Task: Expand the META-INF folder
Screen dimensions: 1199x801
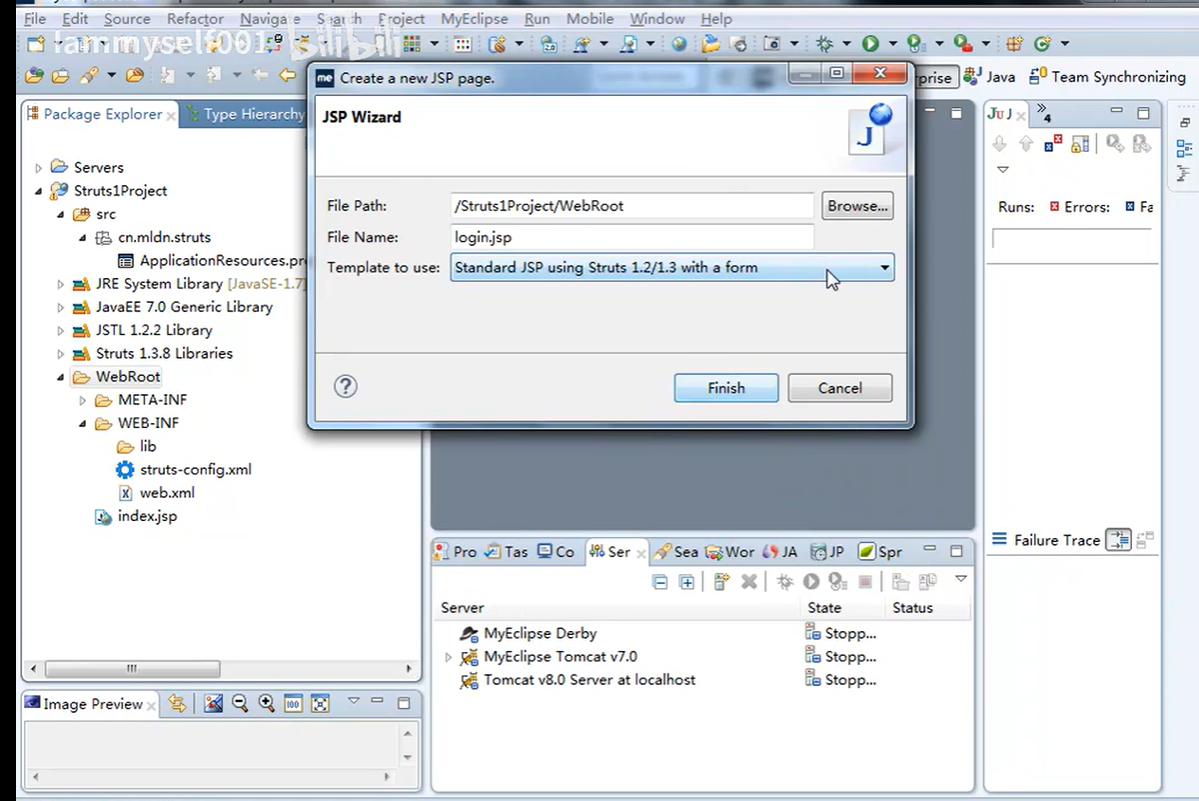Action: [x=83, y=400]
